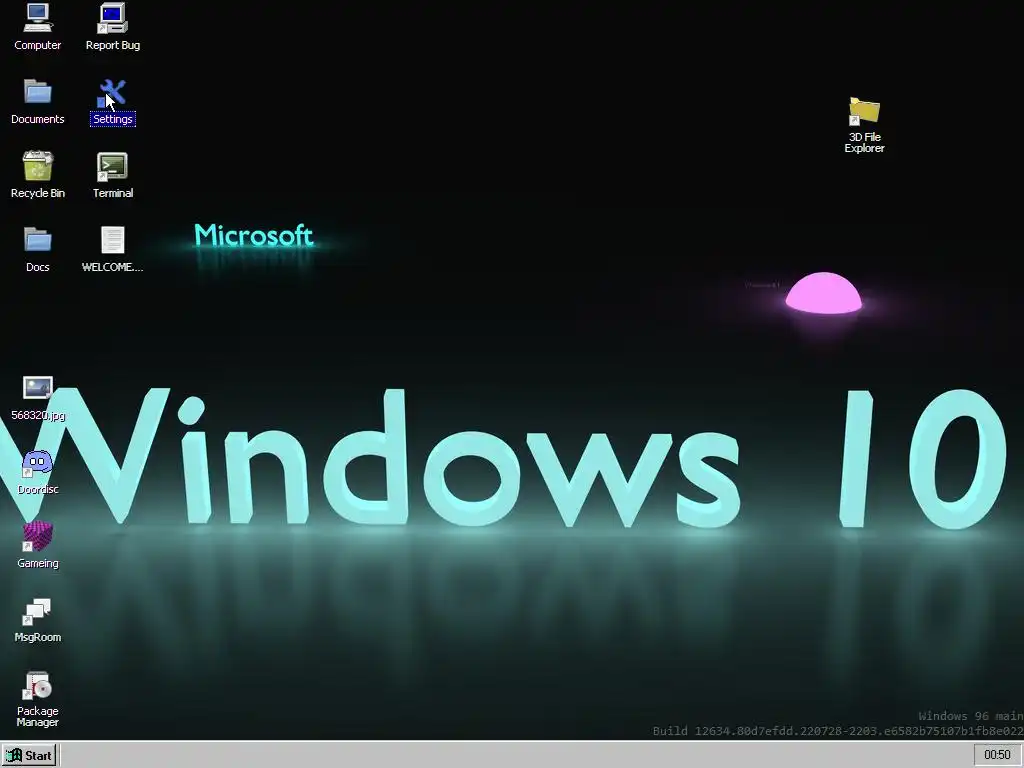
Task: Click the taskbar clock showing 00:50
Action: pos(997,755)
